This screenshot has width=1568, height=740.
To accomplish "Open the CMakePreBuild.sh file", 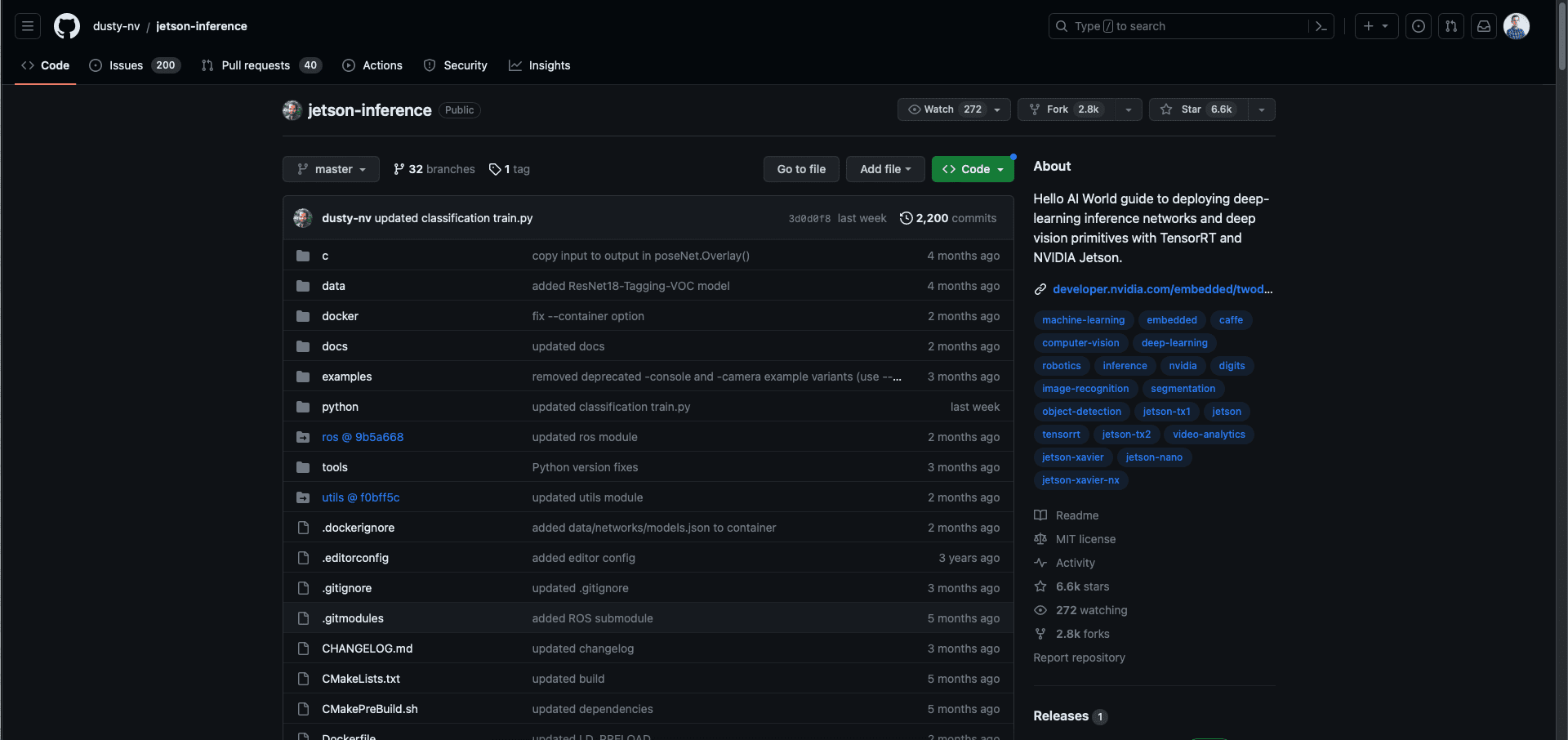I will click(370, 709).
